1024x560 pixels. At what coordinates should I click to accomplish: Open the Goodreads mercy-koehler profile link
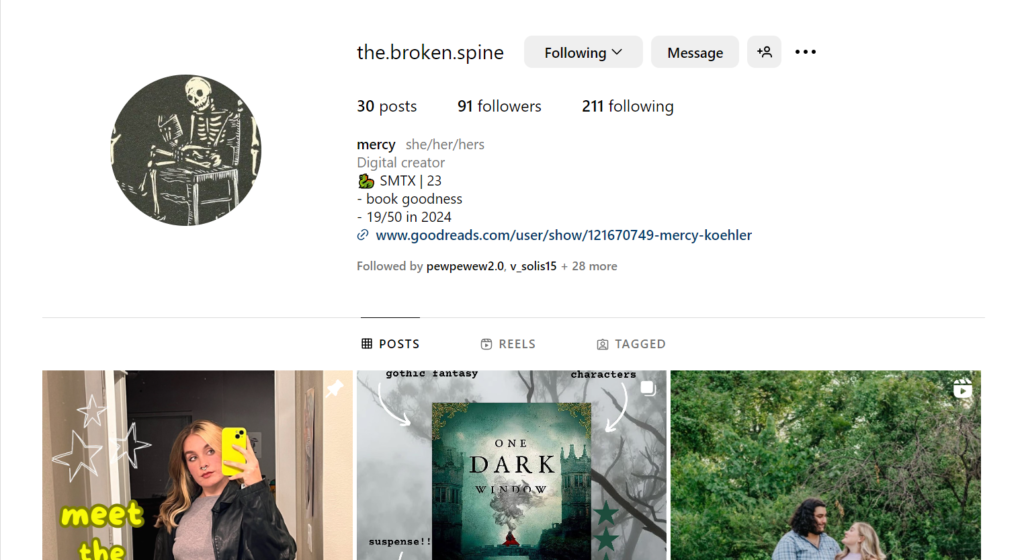point(564,235)
